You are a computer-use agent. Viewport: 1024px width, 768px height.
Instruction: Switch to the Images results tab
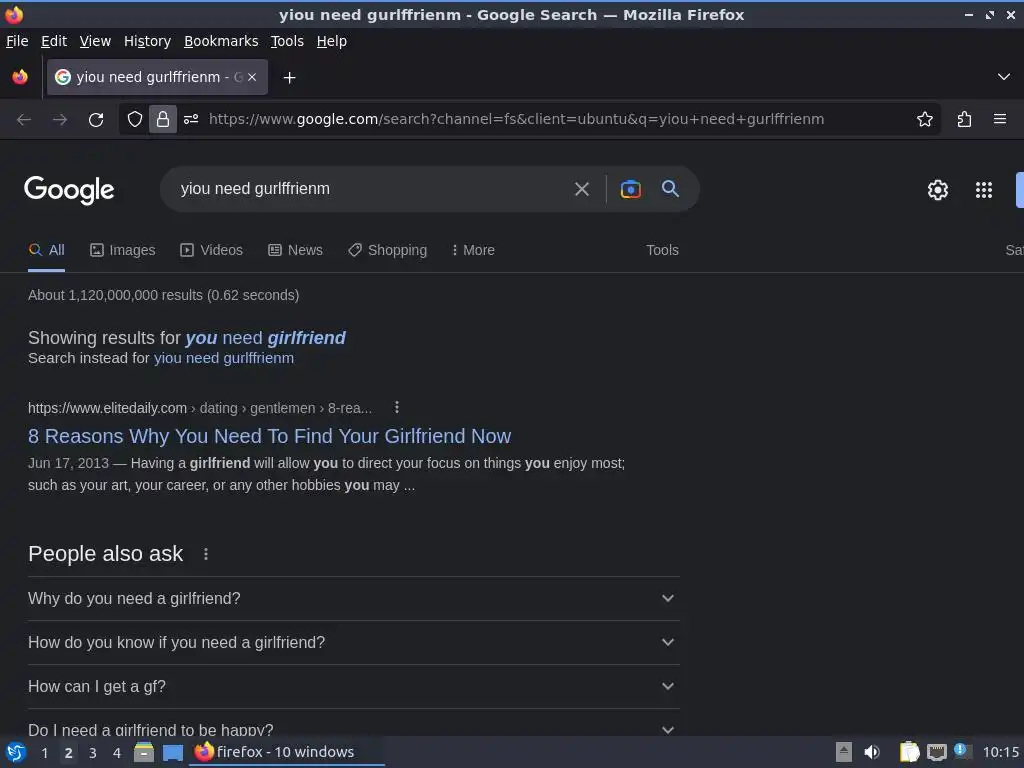123,250
